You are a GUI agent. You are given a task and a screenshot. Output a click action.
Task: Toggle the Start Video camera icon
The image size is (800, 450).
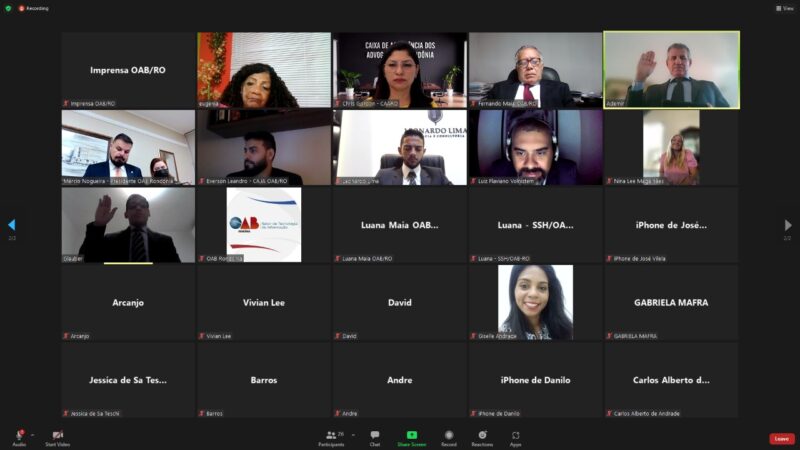click(58, 435)
